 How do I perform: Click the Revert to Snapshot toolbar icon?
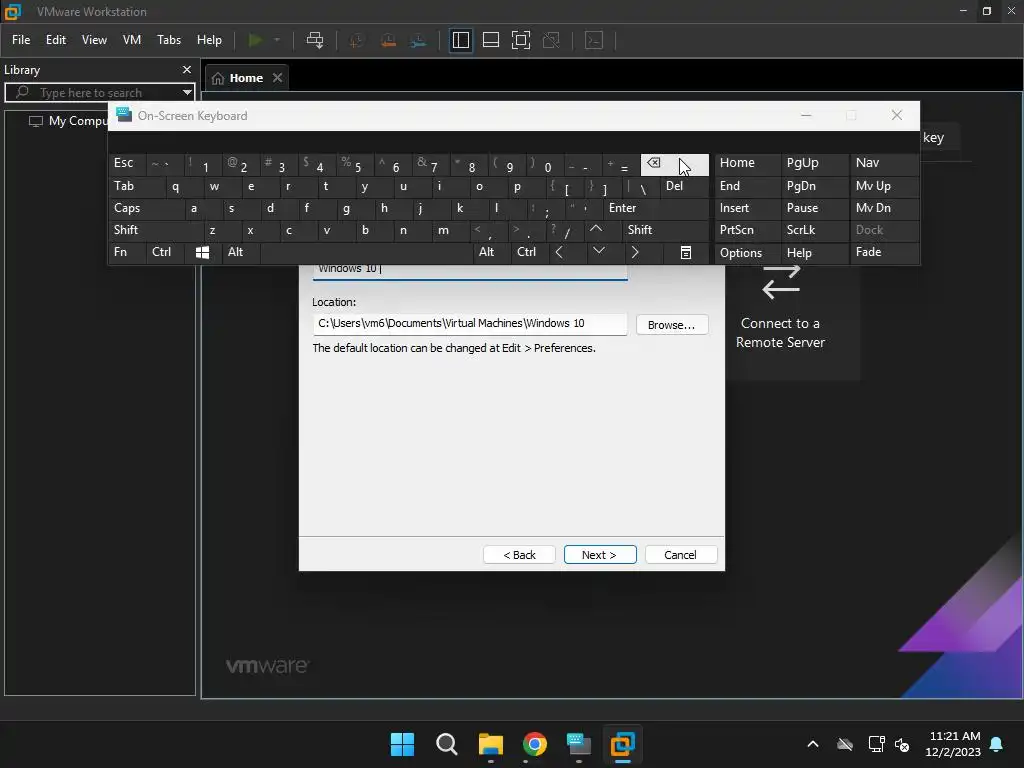388,40
